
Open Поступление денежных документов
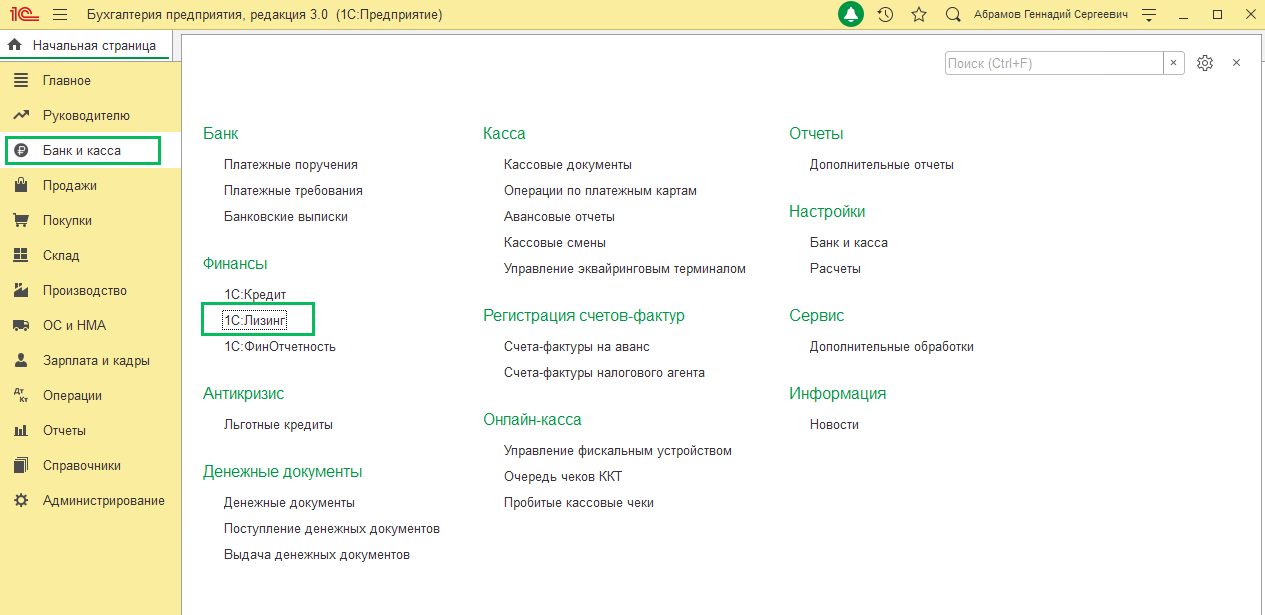(x=332, y=529)
